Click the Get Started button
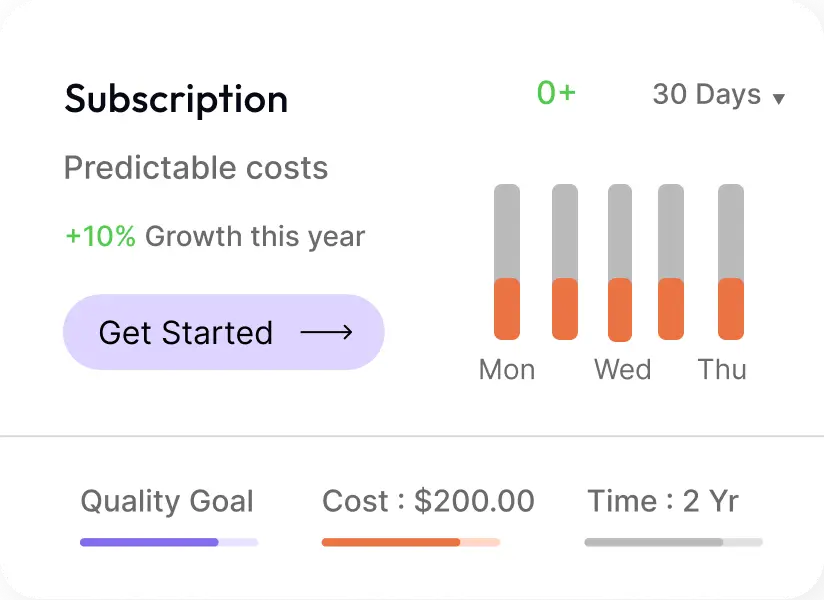824x600 pixels. coord(223,332)
